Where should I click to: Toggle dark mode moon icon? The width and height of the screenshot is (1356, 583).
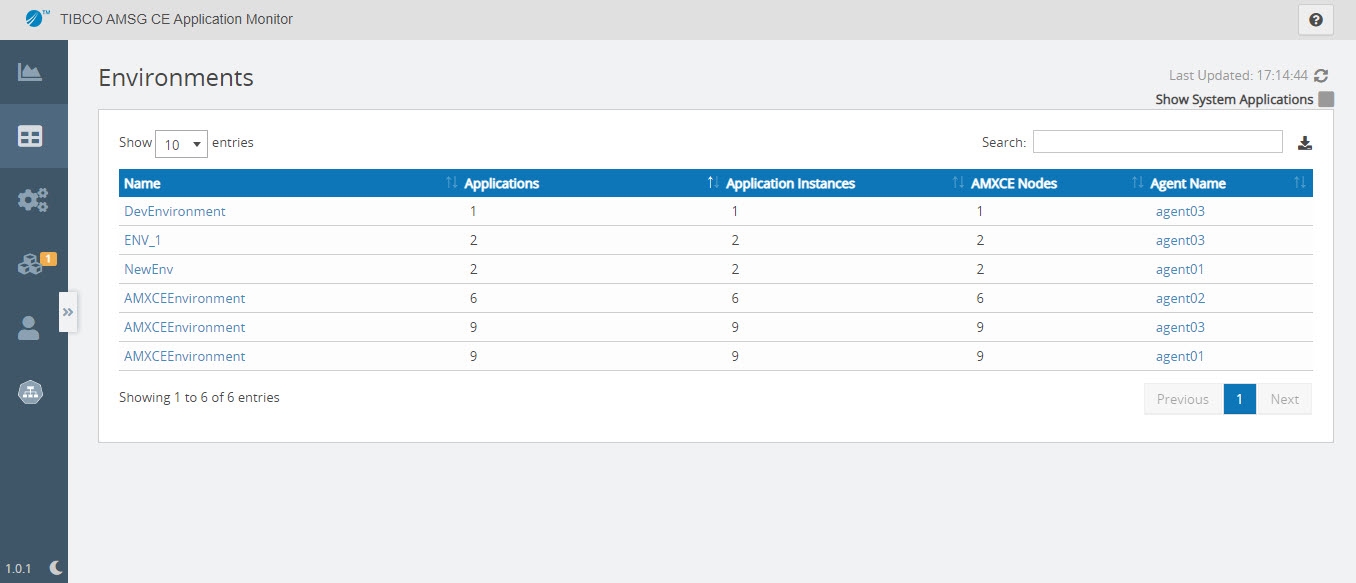tap(57, 567)
